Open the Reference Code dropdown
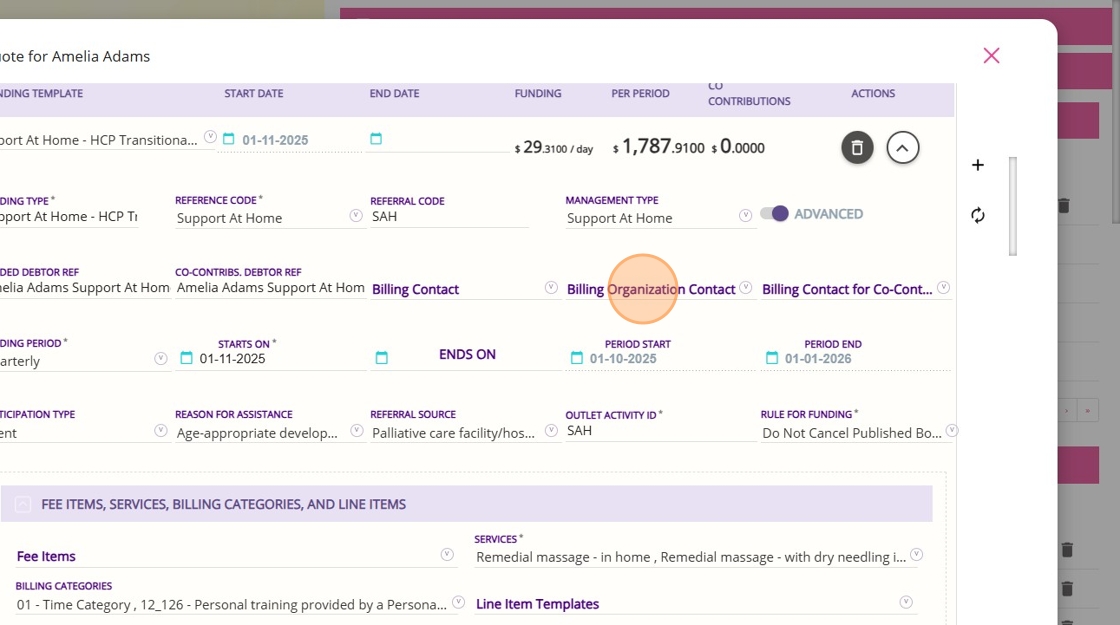 point(356,216)
